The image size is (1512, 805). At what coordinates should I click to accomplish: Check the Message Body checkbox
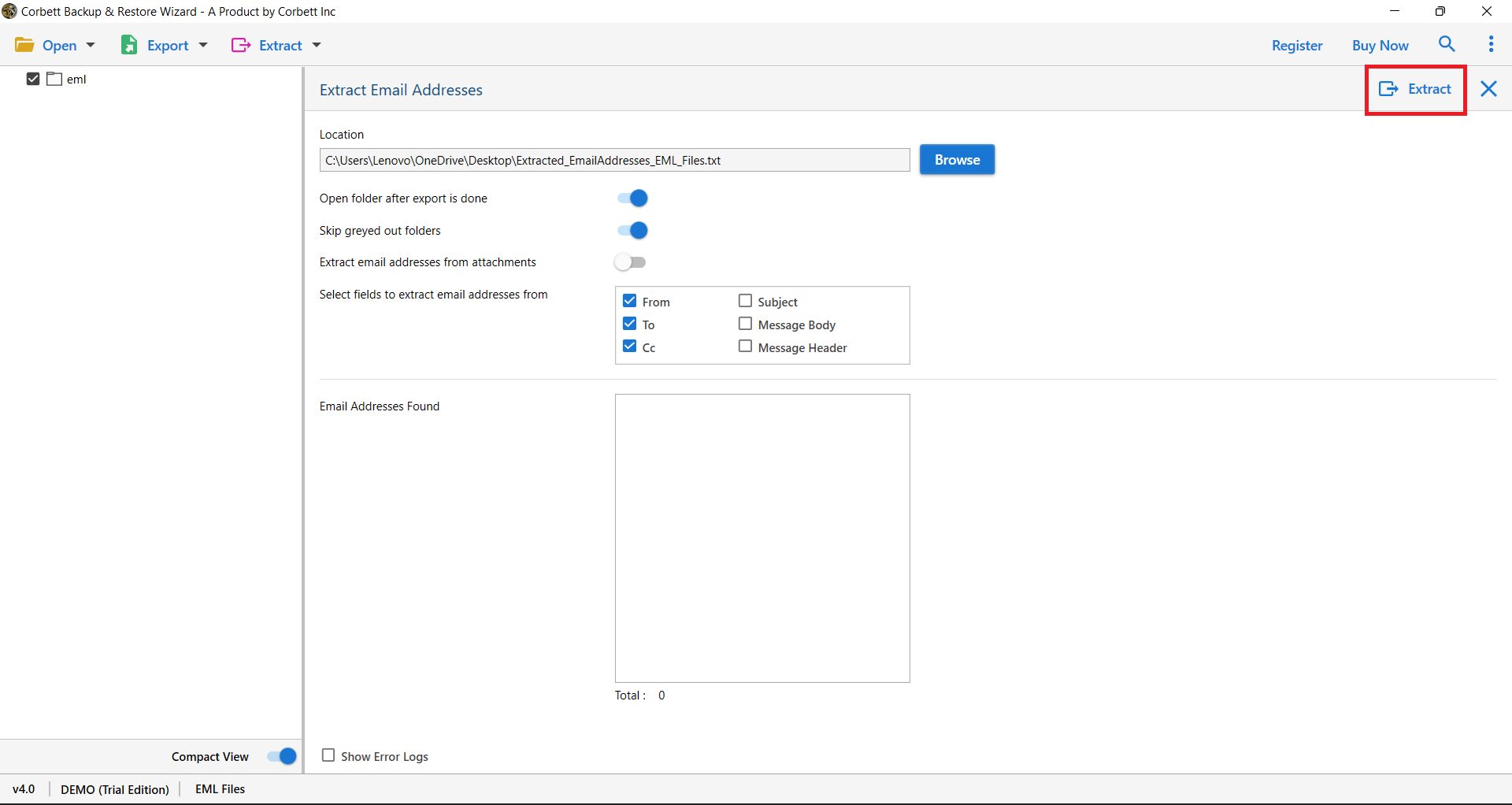(745, 324)
